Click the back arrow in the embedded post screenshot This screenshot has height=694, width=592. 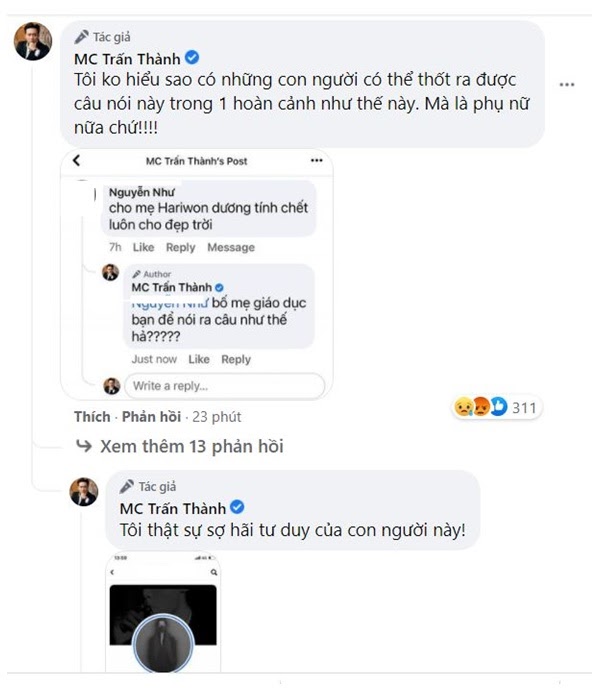pyautogui.click(x=77, y=160)
